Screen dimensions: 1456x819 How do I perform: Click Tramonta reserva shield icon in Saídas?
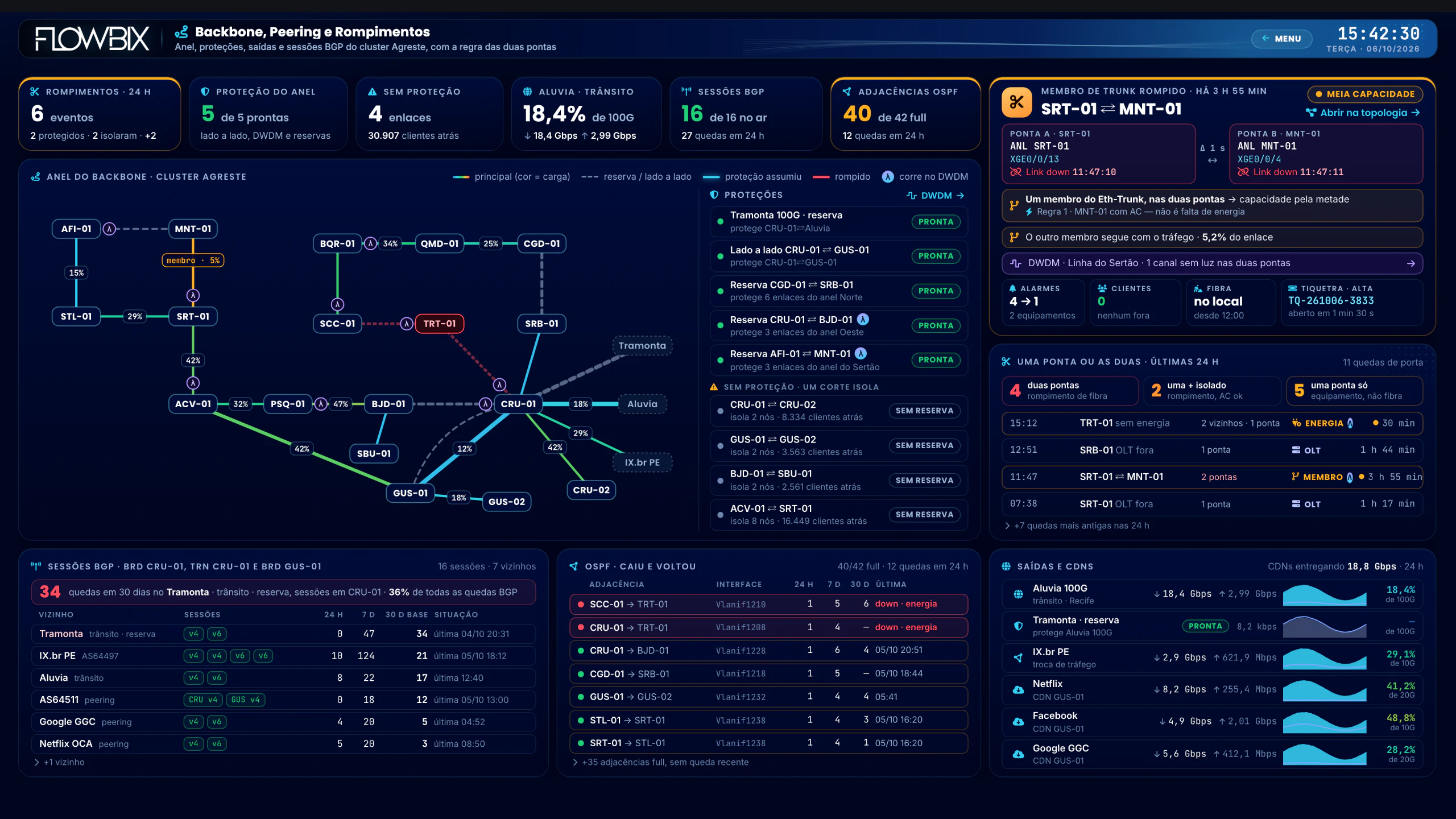coord(1018,626)
